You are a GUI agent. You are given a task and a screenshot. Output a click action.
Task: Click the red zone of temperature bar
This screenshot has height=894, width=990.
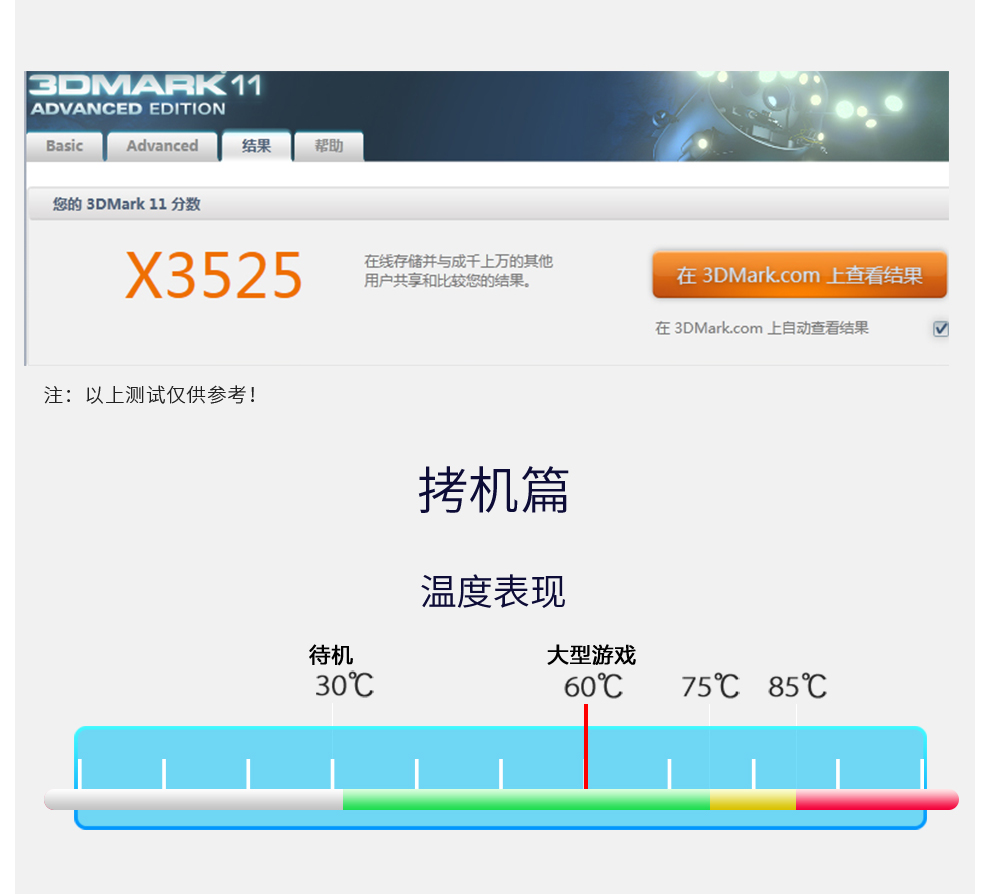(x=877, y=800)
